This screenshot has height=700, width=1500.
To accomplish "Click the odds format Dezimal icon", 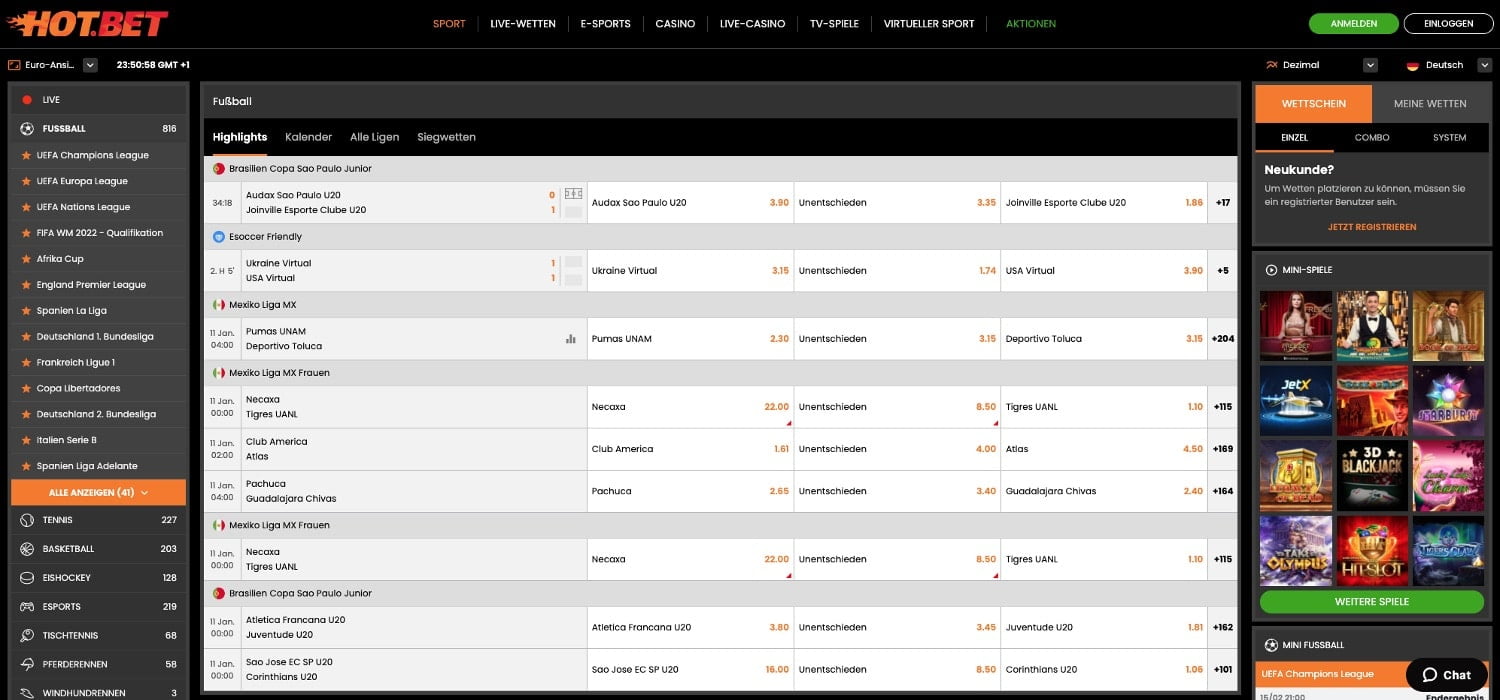I will [x=1271, y=65].
